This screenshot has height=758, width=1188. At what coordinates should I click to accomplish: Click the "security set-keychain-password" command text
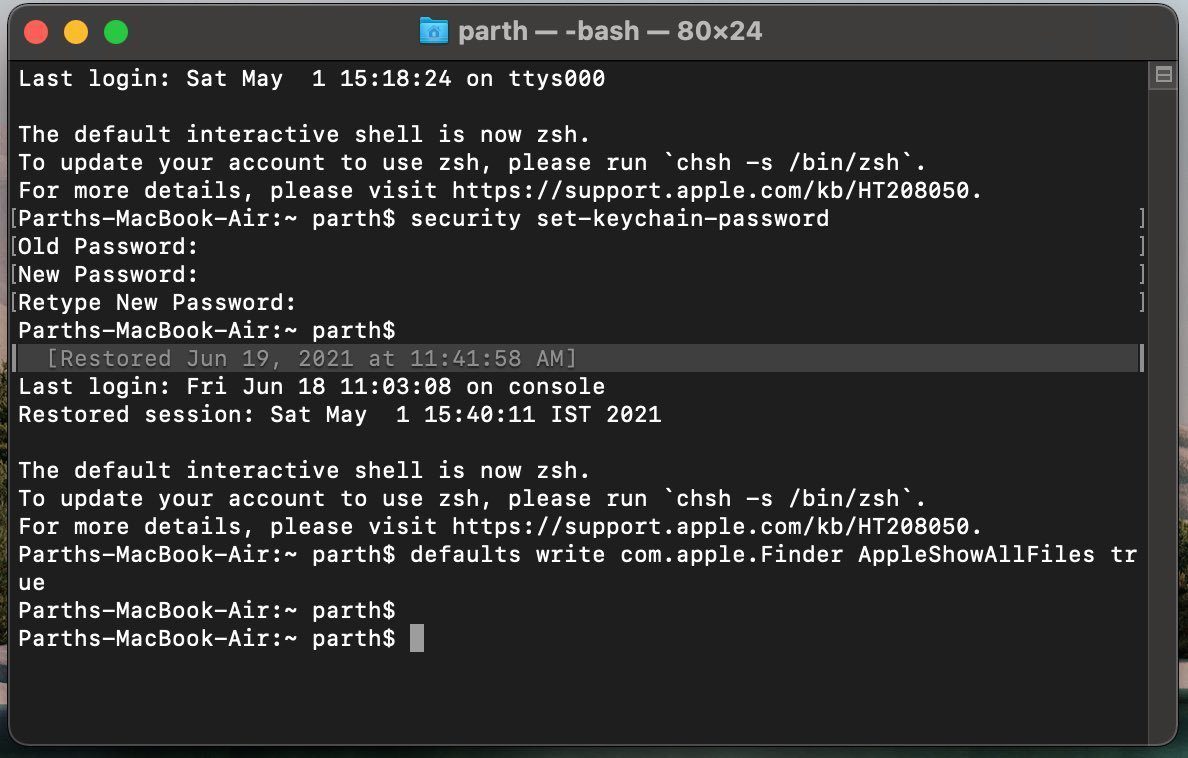620,218
